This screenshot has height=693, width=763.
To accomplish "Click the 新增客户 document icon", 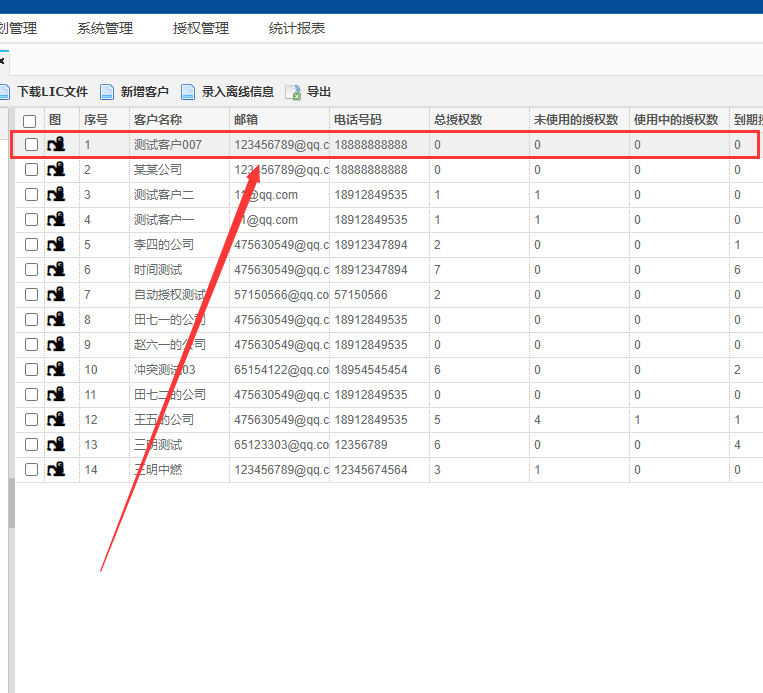I will click(108, 92).
